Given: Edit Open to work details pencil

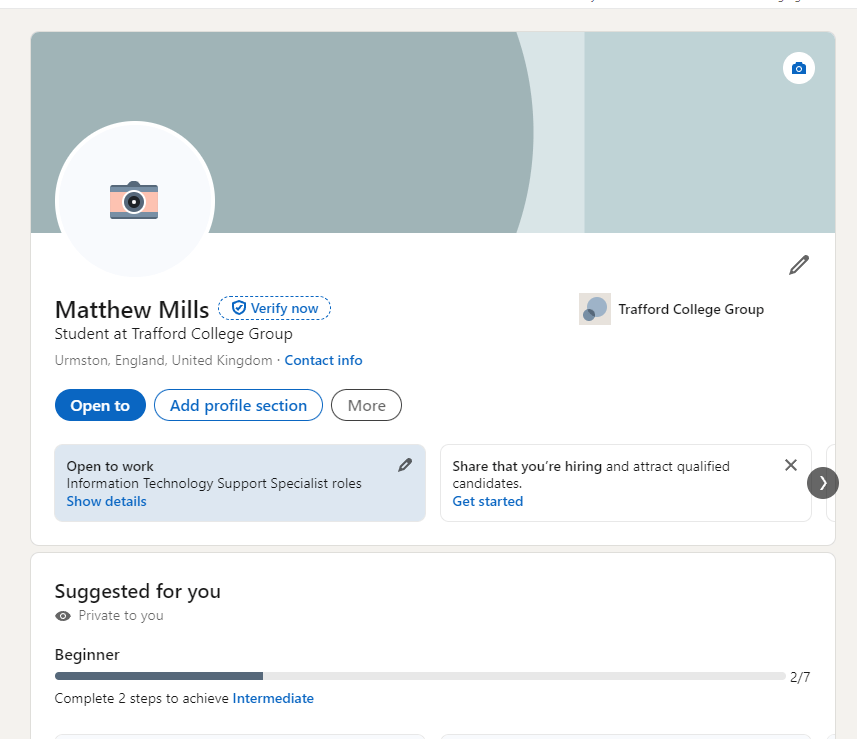Looking at the screenshot, I should (x=405, y=465).
